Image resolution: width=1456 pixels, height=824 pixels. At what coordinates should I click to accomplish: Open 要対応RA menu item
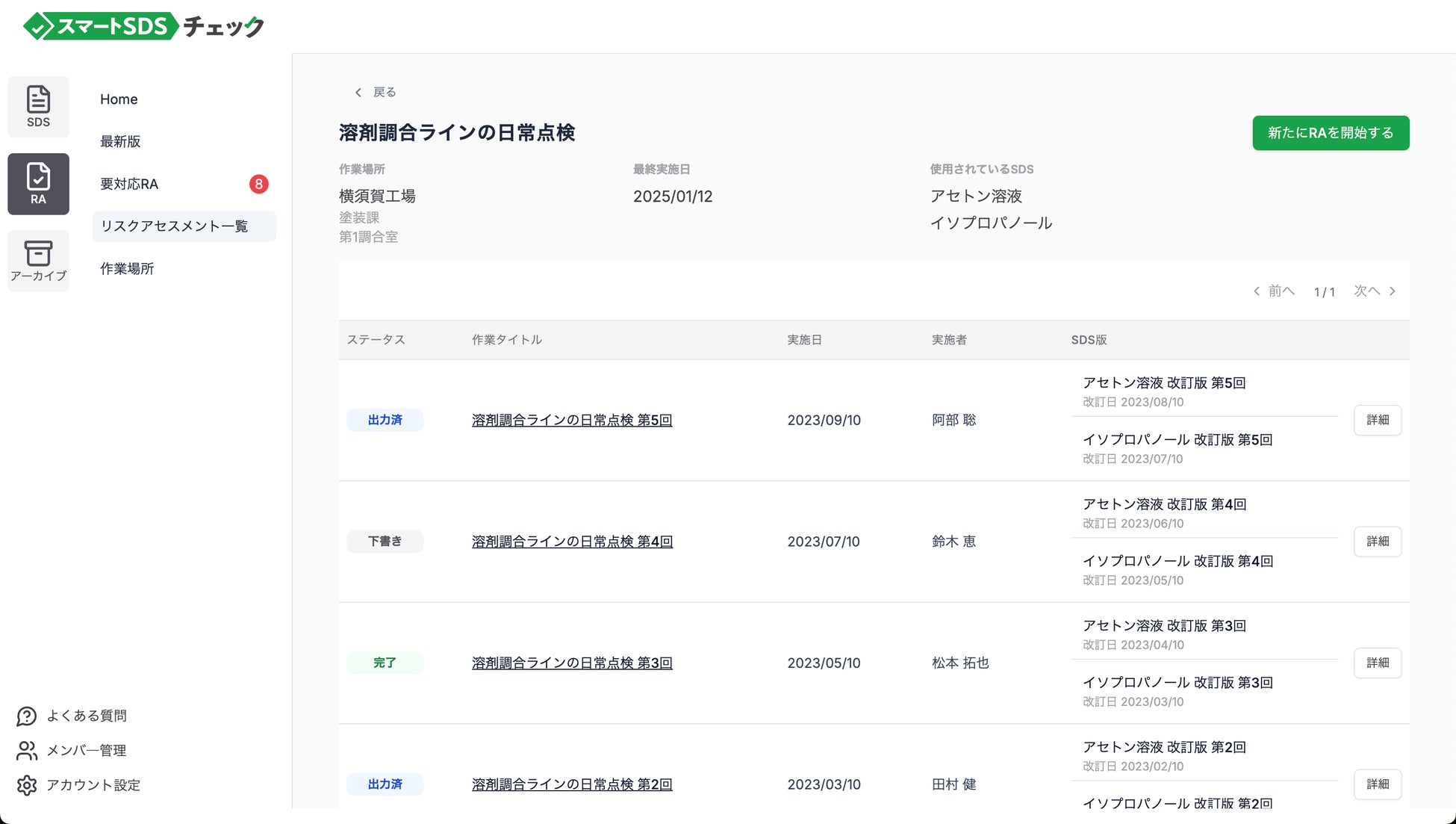click(129, 185)
